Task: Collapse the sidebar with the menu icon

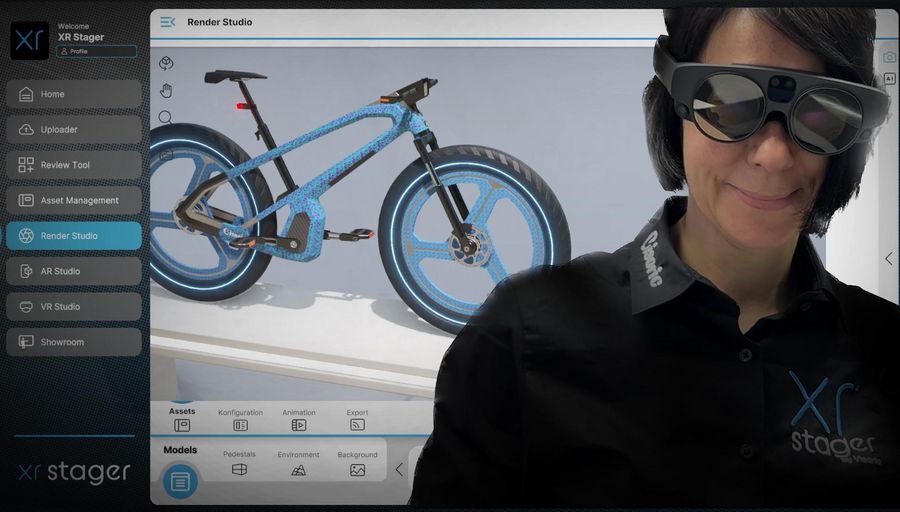Action: 168,22
